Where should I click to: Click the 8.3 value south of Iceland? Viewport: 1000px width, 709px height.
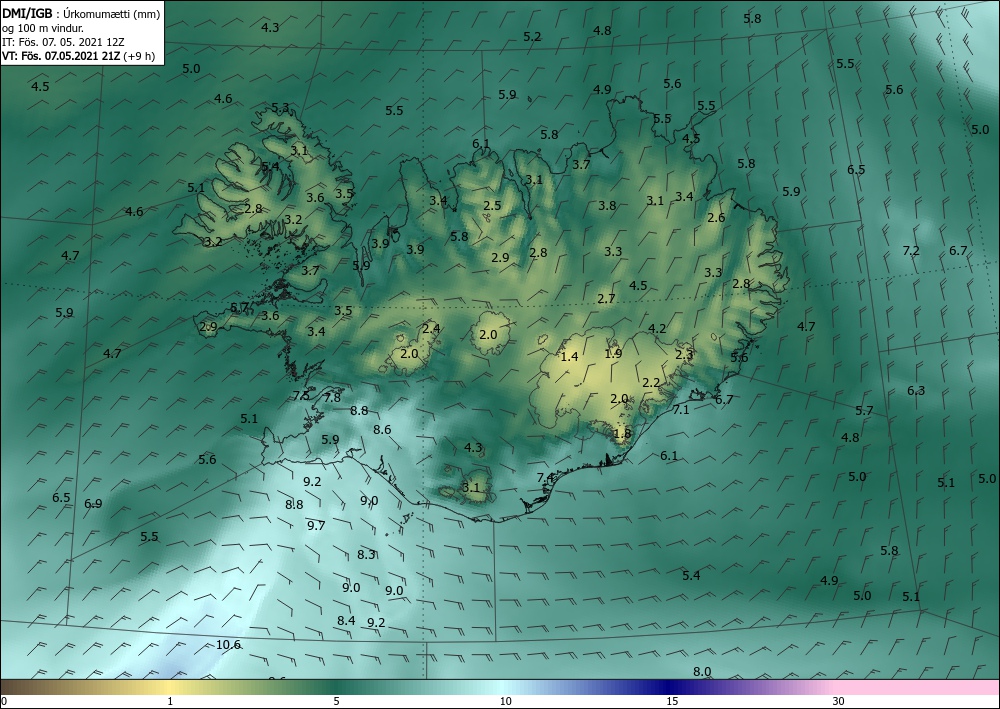click(366, 555)
